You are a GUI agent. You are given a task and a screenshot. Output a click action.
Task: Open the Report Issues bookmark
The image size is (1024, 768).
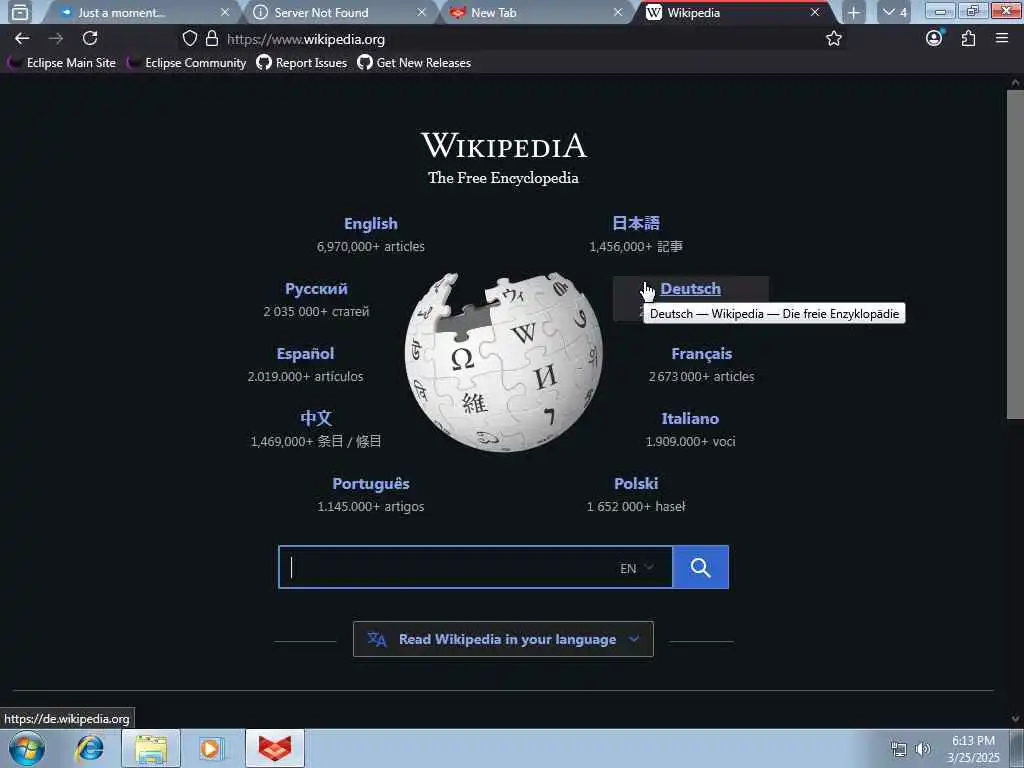pyautogui.click(x=302, y=63)
